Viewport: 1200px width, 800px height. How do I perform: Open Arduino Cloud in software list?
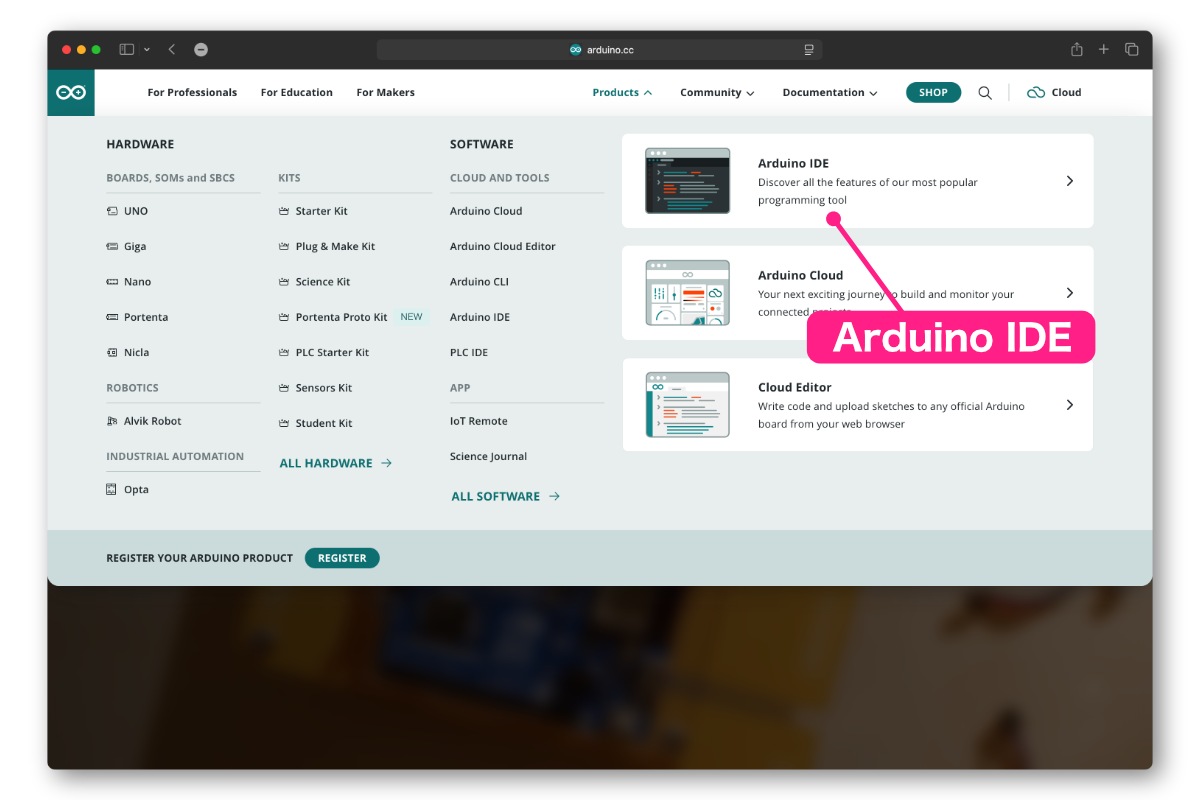(486, 212)
